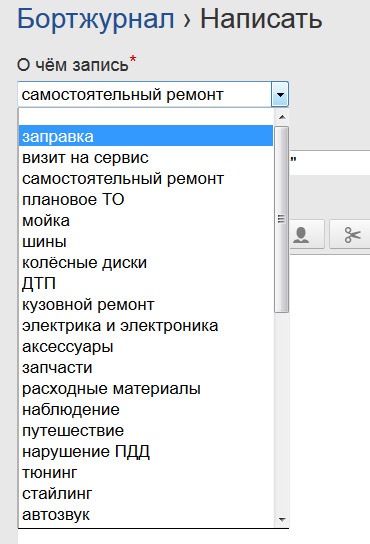Image resolution: width=370 pixels, height=544 pixels.
Task: Click the list scrollbar up arrow
Action: coord(281,117)
